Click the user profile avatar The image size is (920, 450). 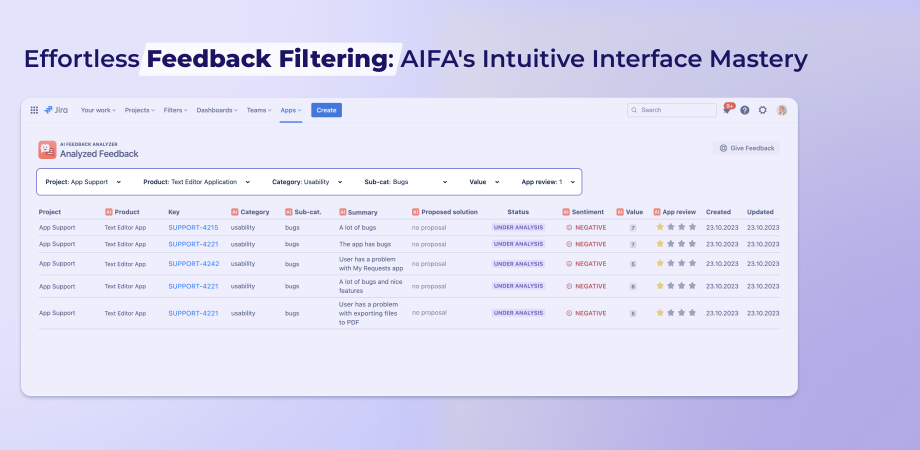[781, 110]
